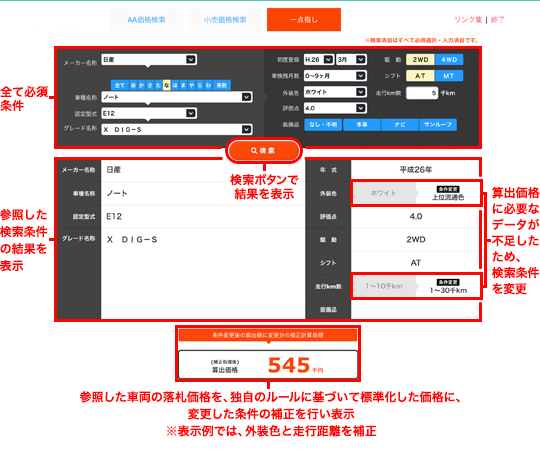Select the 一点指し tab
This screenshot has width=540, height=450.
(x=304, y=20)
